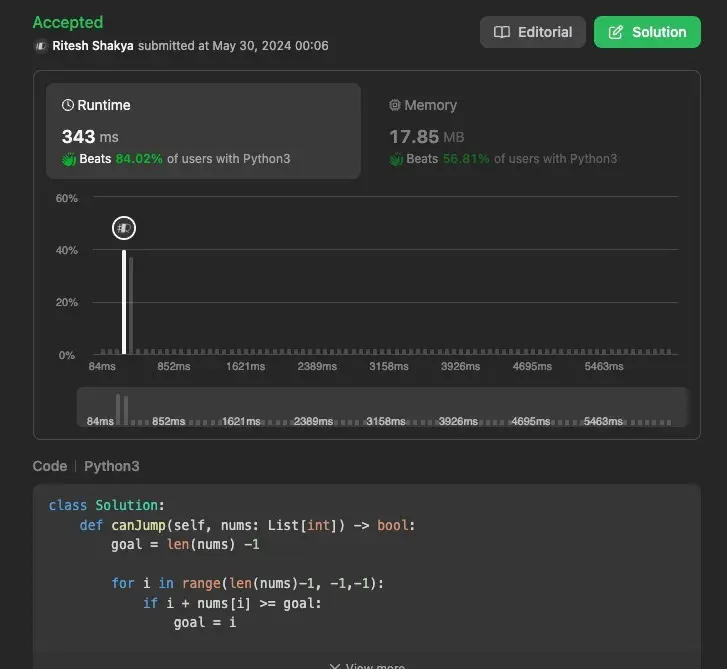Click the book icon on the Editorial button

[x=502, y=32]
